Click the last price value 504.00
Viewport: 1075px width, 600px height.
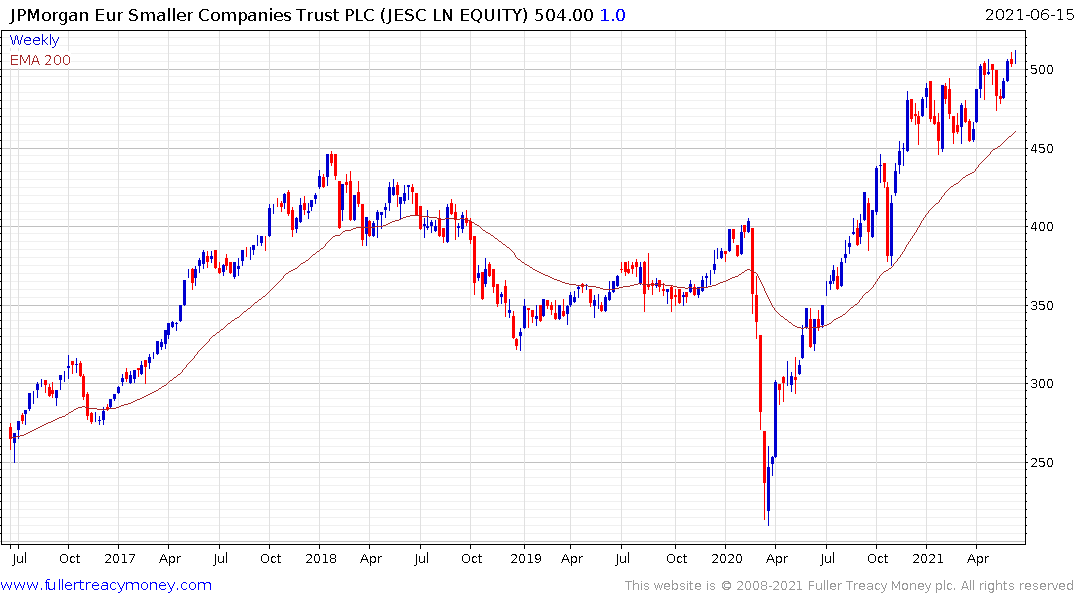pyautogui.click(x=564, y=15)
